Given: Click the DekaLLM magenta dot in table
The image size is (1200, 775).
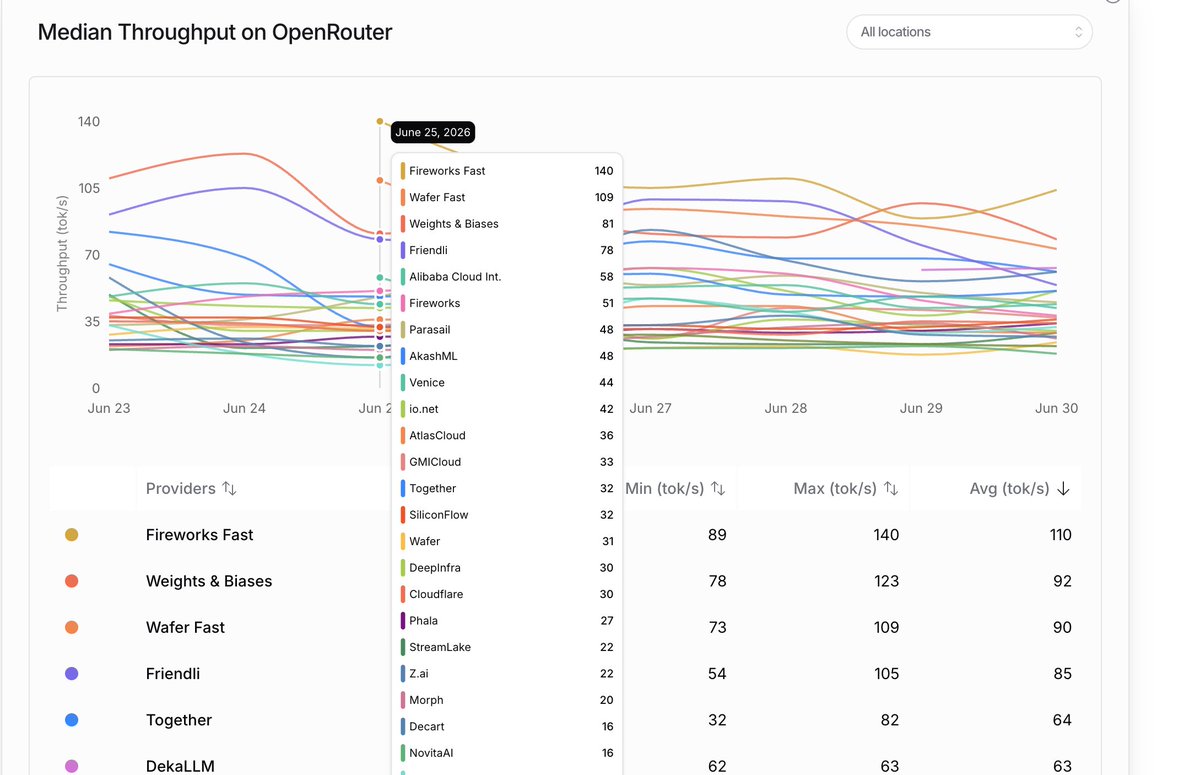Looking at the screenshot, I should coord(71,766).
